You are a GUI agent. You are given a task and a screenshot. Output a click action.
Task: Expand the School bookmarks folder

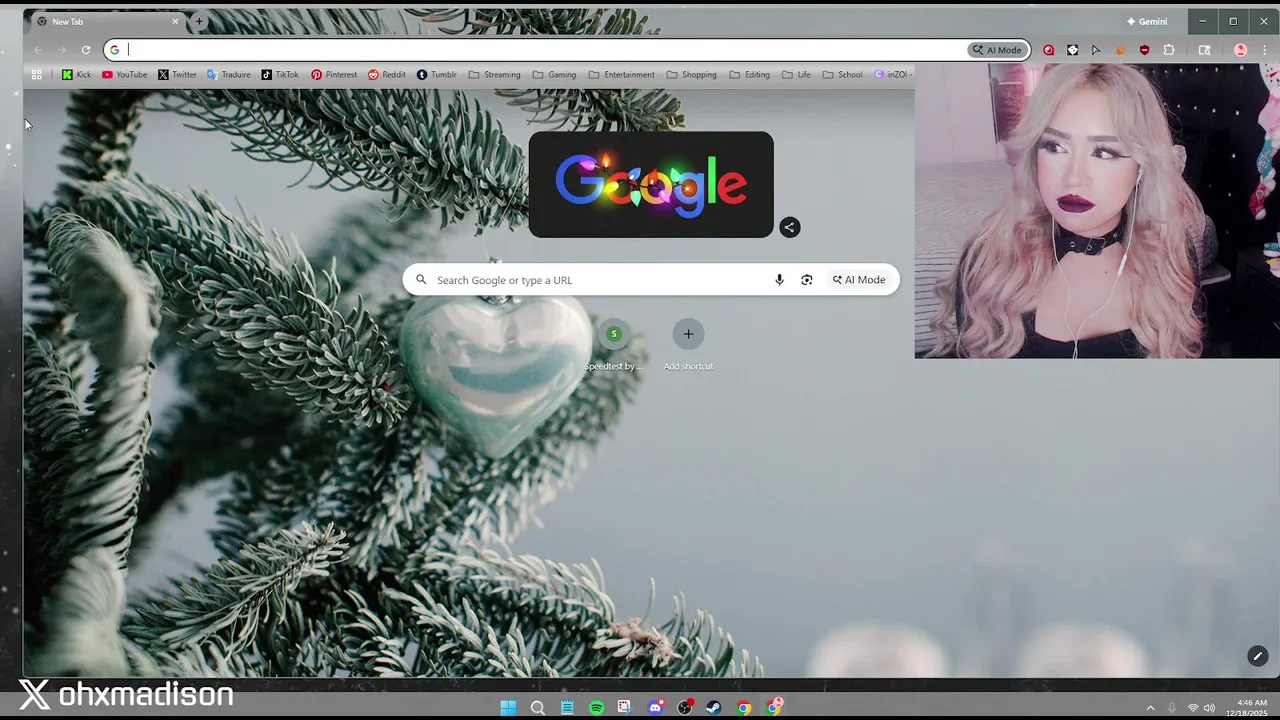coord(842,75)
